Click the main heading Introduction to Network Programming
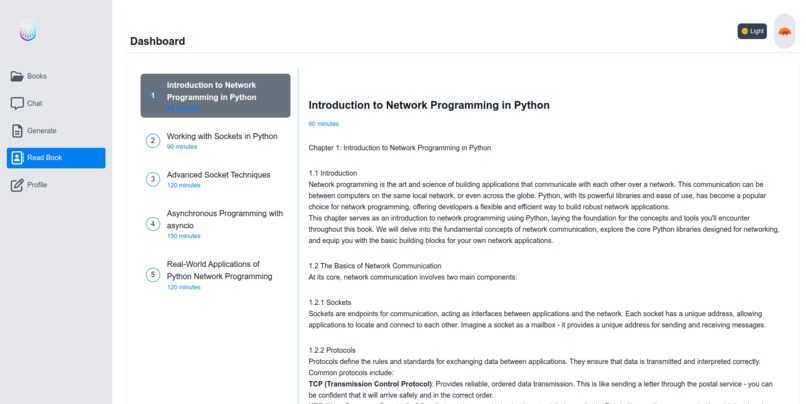 pos(429,105)
